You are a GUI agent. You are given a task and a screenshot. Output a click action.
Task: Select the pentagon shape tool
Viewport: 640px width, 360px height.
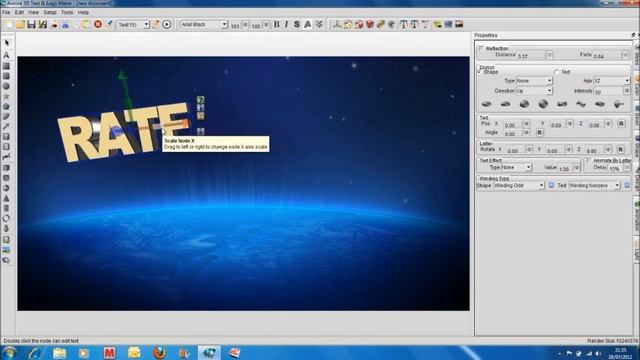(x=7, y=107)
